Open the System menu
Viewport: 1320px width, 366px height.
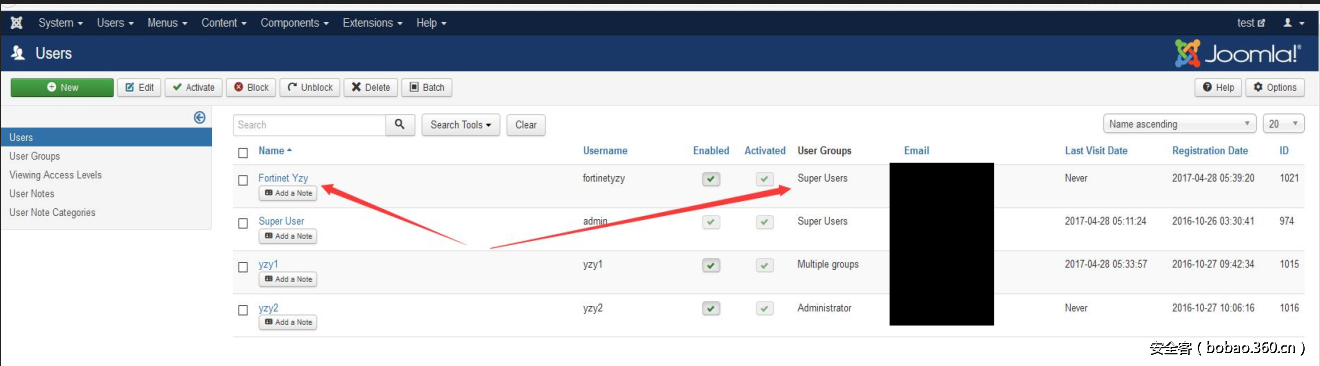point(60,22)
